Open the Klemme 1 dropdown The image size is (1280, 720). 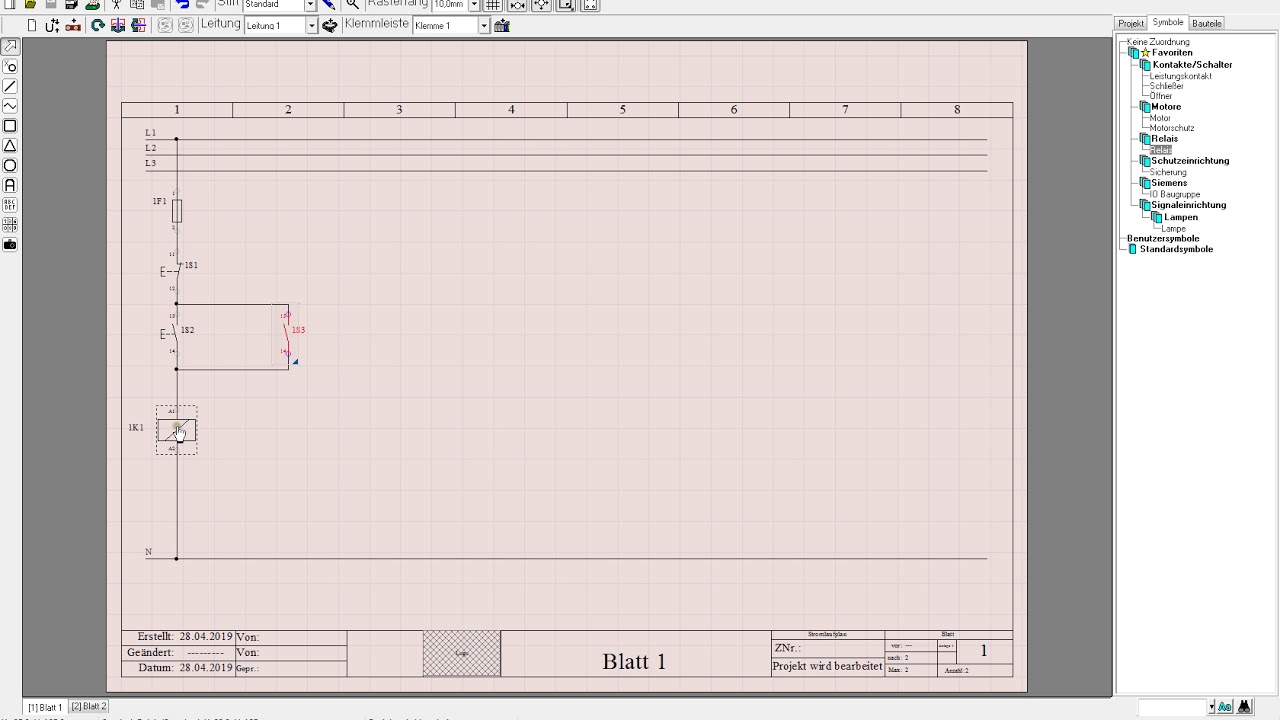(x=484, y=26)
